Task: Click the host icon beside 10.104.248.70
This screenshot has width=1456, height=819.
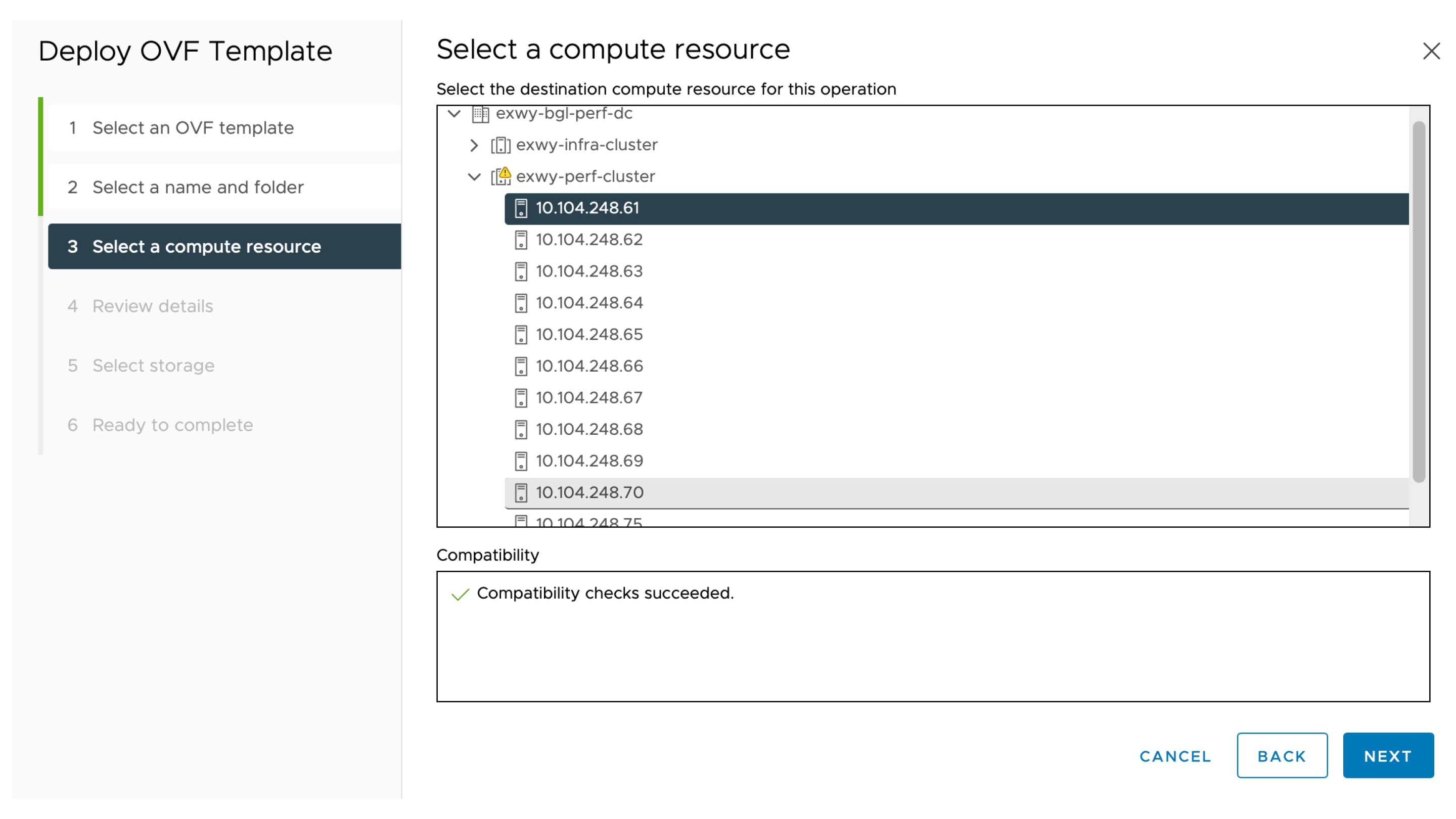Action: [521, 492]
